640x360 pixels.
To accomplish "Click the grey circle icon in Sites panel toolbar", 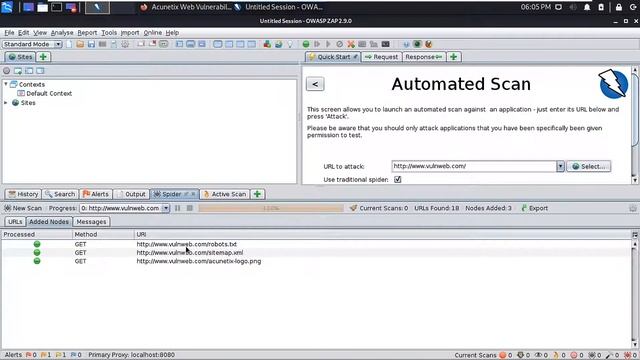I will coord(7,71).
